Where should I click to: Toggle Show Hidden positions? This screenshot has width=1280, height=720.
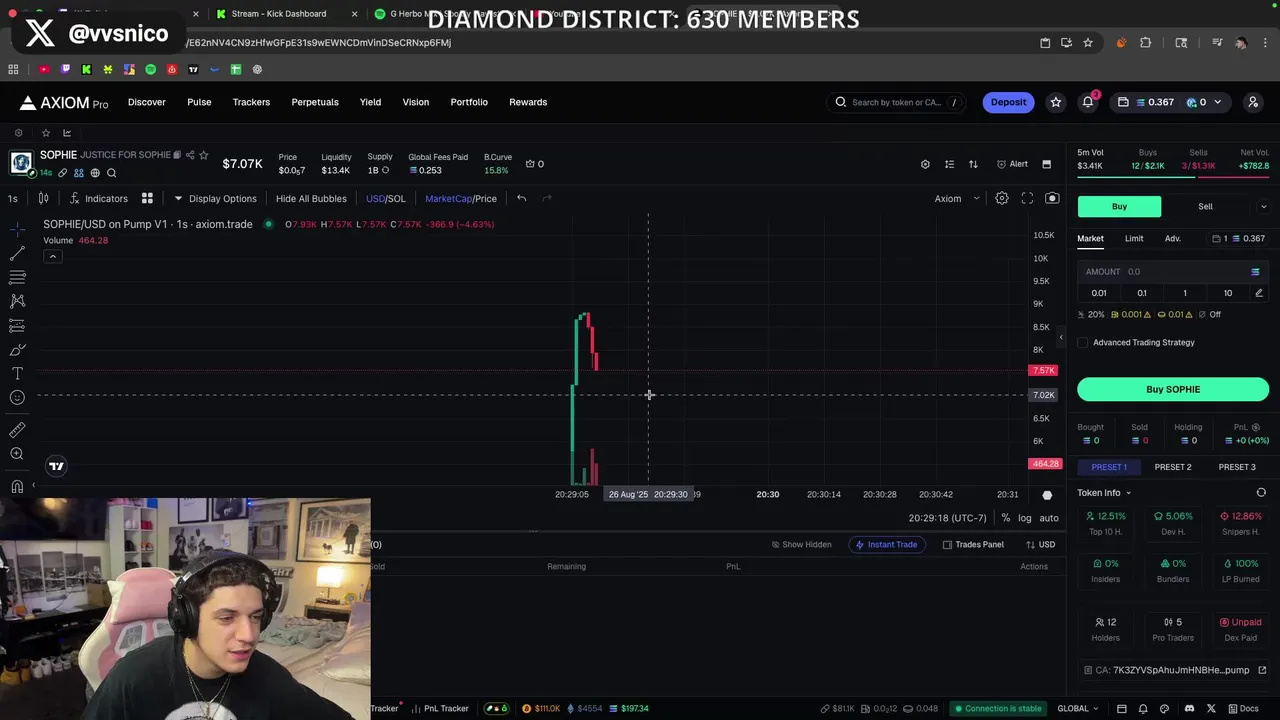801,545
